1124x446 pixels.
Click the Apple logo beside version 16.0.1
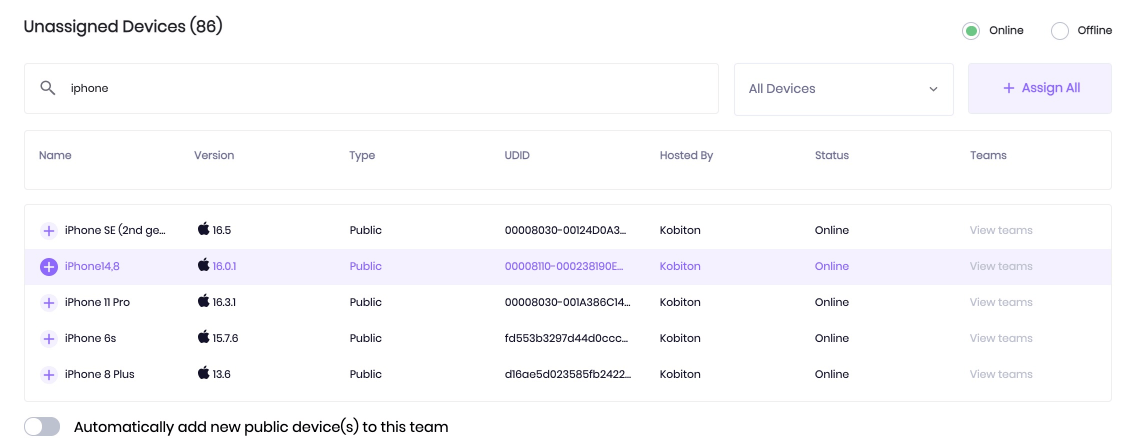pos(204,265)
